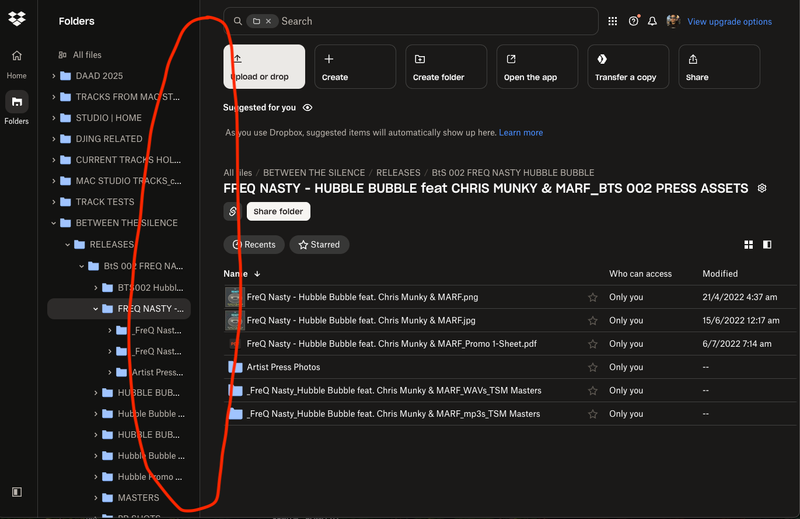Star the Artist Press Photos folder
800x519 pixels.
(593, 368)
